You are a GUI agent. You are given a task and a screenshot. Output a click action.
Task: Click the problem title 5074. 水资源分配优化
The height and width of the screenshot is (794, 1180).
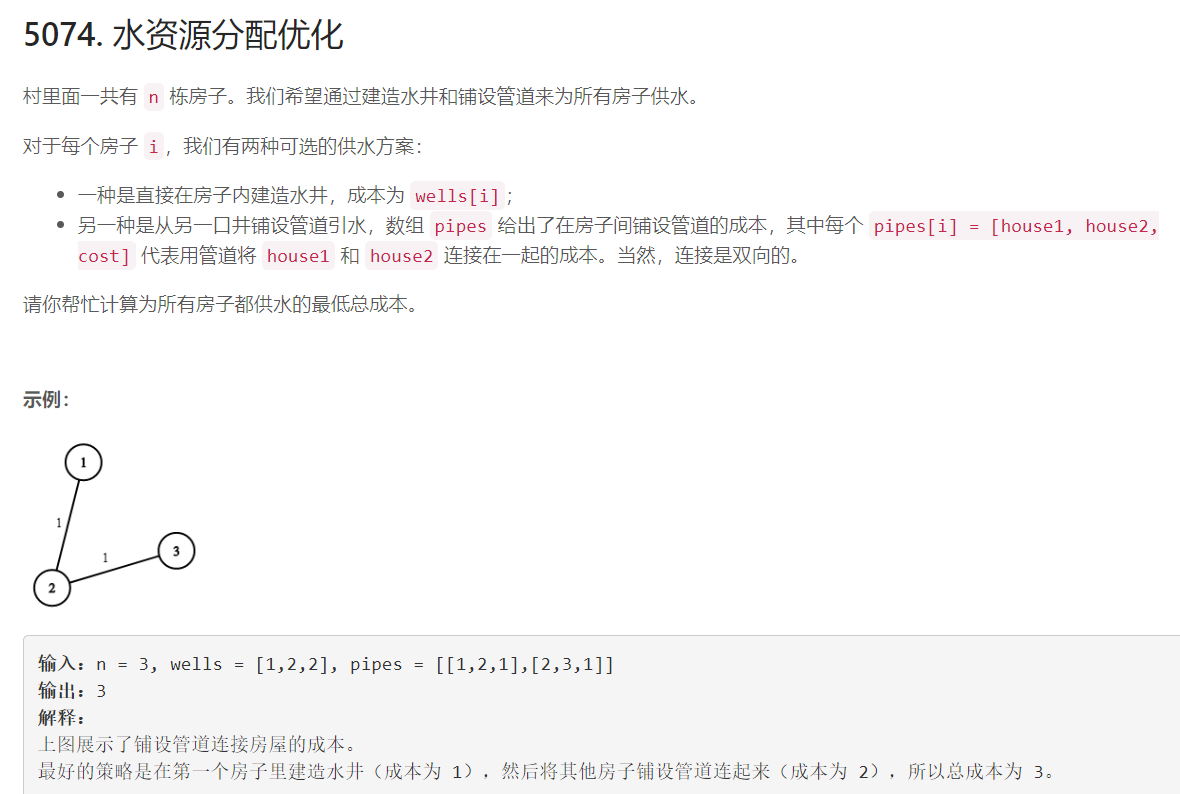click(184, 35)
